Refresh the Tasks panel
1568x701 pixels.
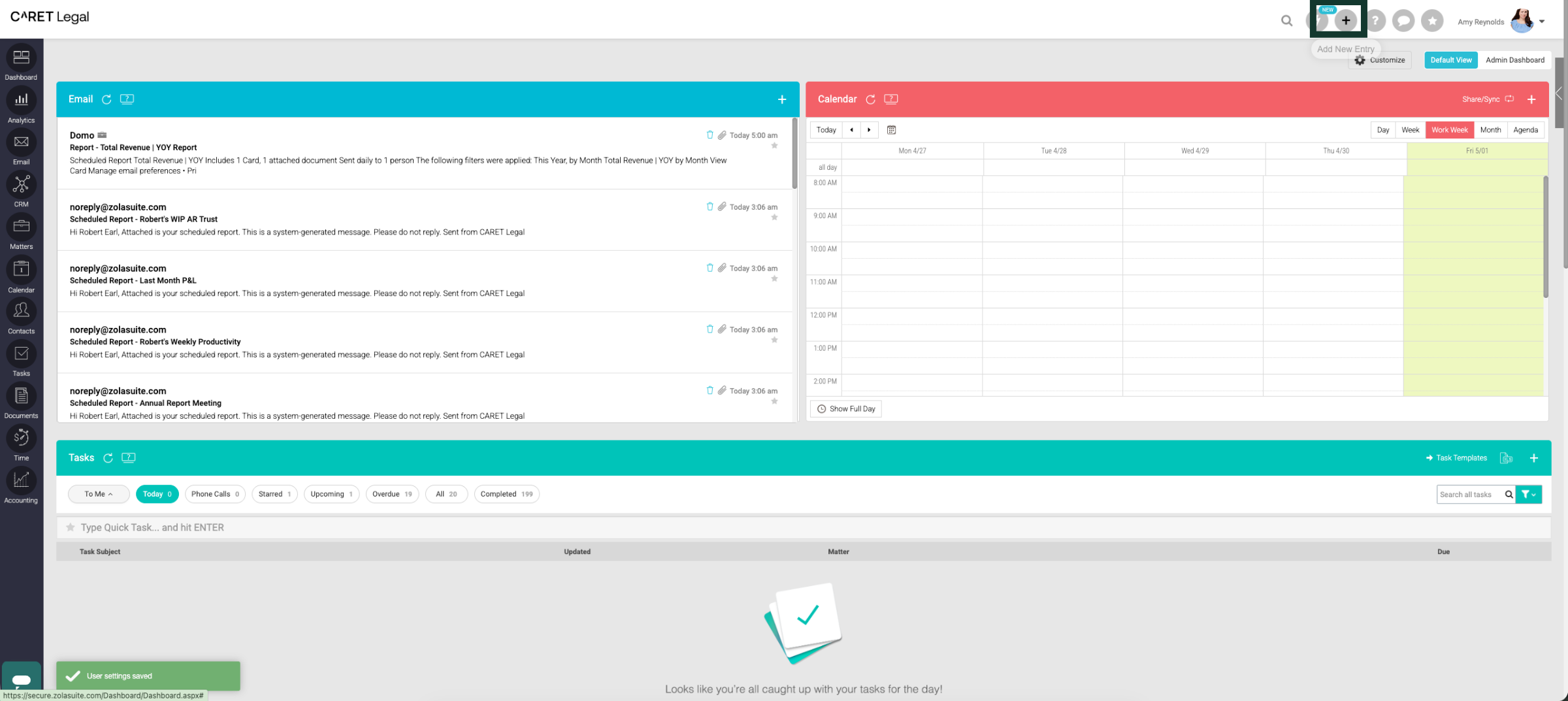[108, 458]
